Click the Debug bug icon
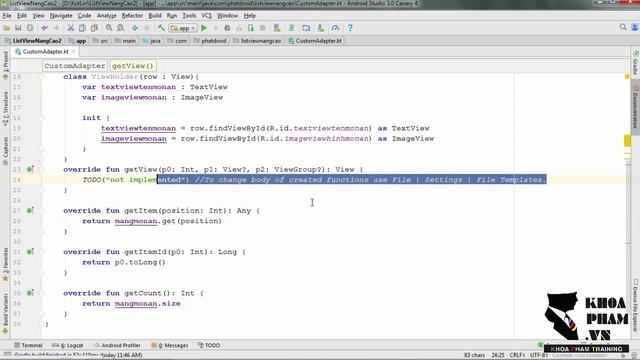Viewport: 640px width, 360px height. pyautogui.click(x=227, y=28)
